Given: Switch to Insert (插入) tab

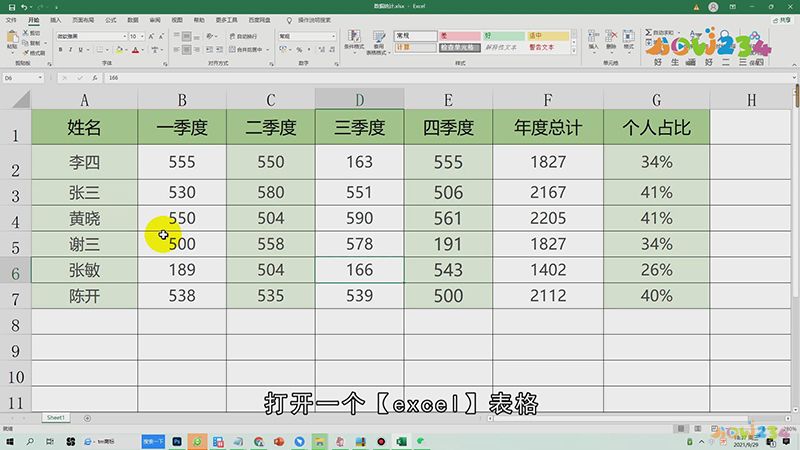Looking at the screenshot, I should point(55,20).
